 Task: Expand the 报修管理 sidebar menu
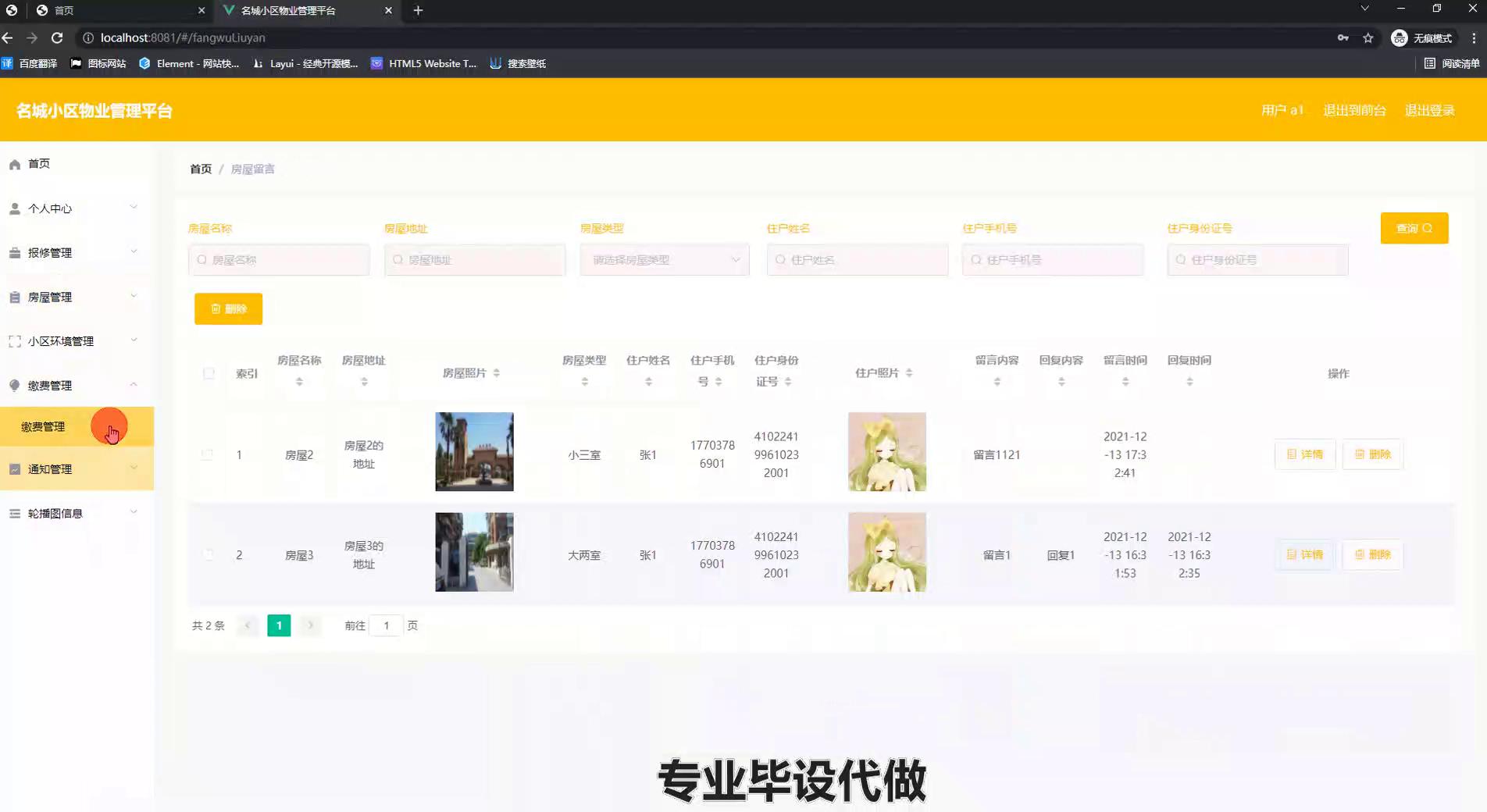[76, 252]
